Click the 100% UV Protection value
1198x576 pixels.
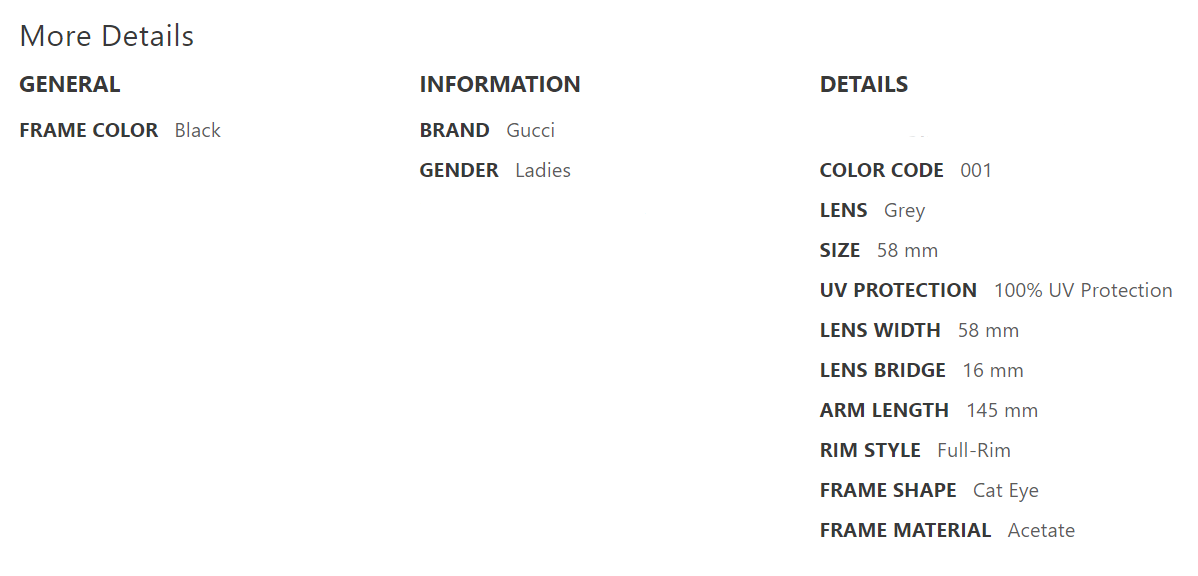[1083, 290]
